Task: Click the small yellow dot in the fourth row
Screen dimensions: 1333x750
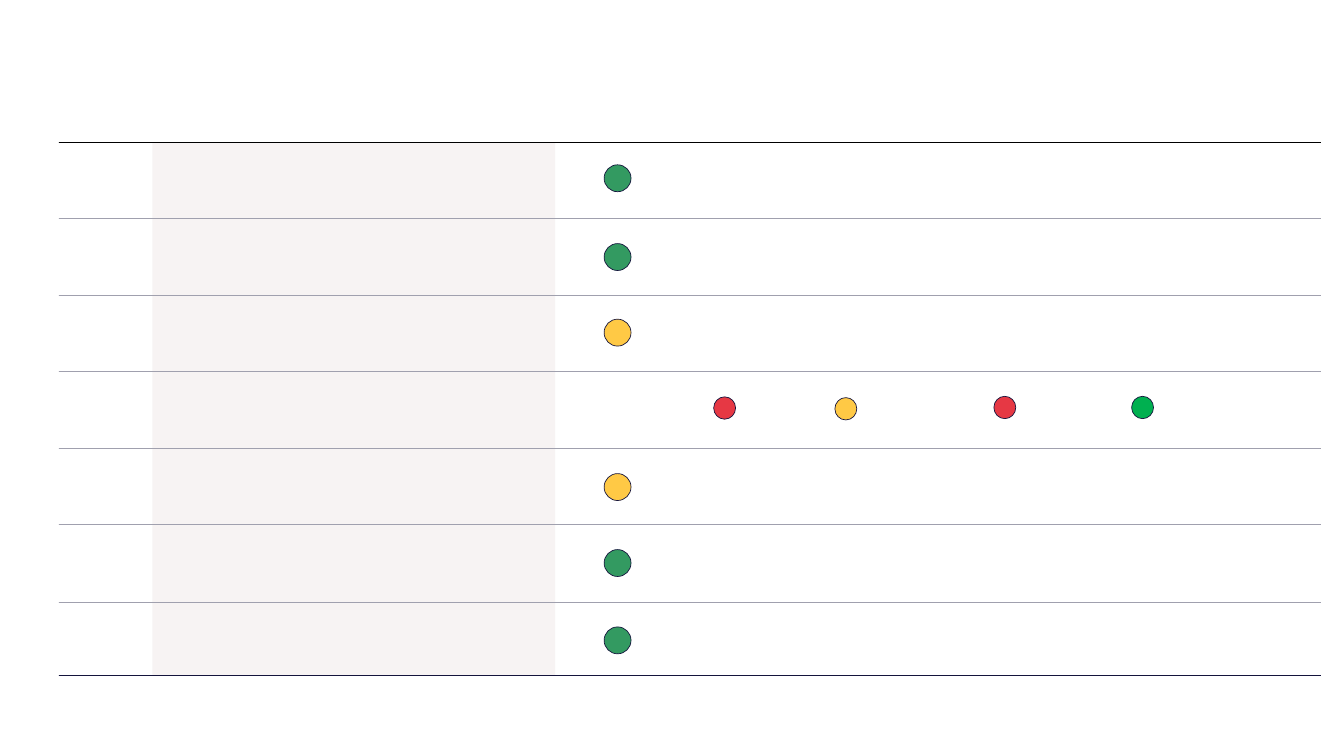Action: [x=845, y=408]
